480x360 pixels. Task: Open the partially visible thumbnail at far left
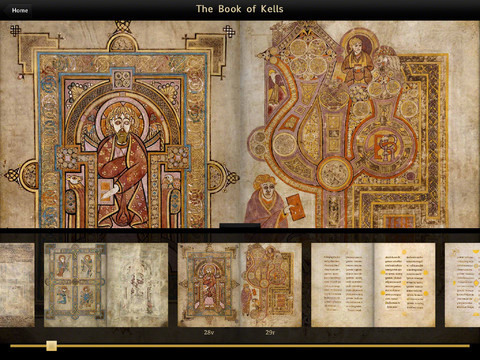pyautogui.click(x=17, y=285)
